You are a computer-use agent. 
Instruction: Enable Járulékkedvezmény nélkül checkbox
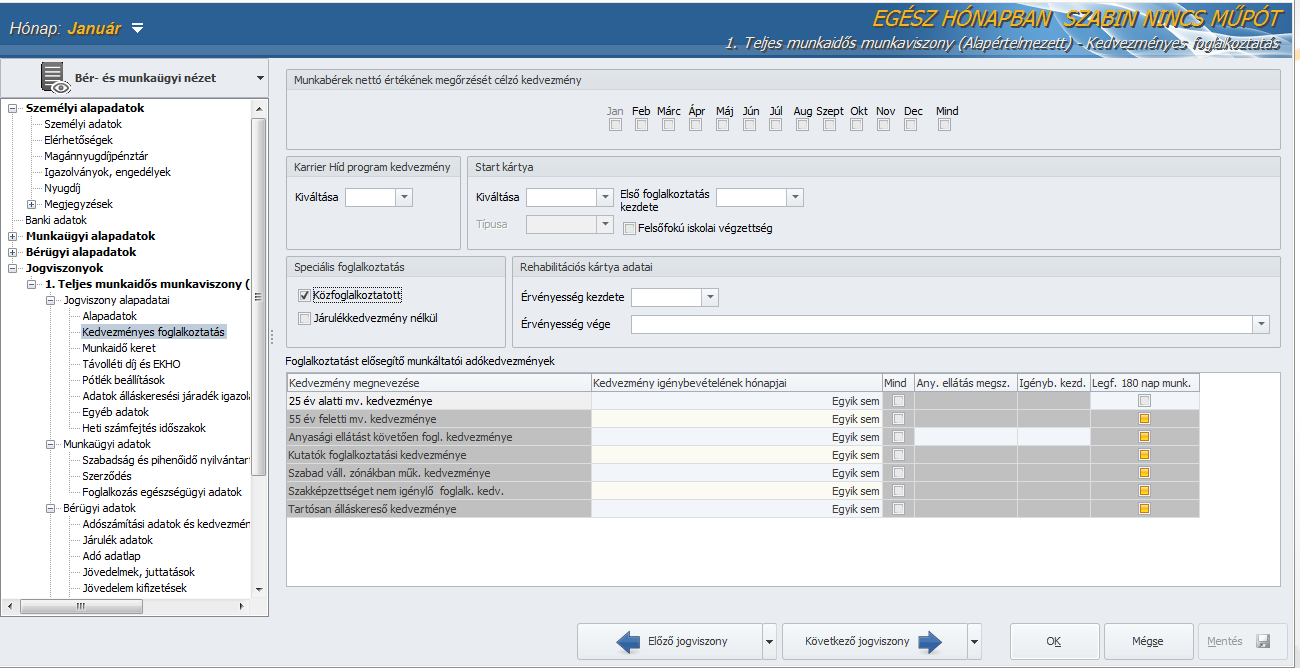pos(305,319)
